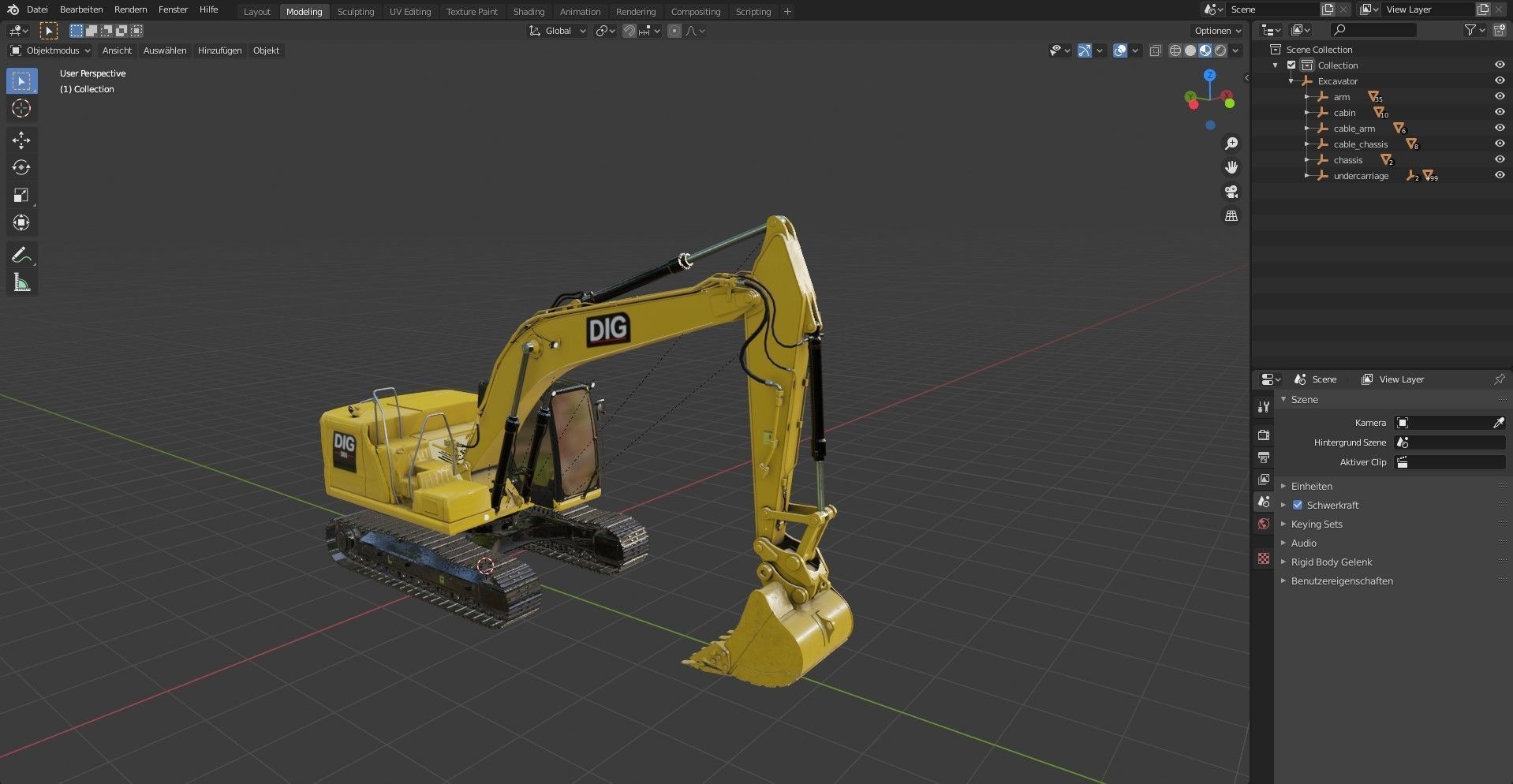The height and width of the screenshot is (784, 1513).
Task: Switch to rendered shading mode
Action: pyautogui.click(x=1220, y=50)
